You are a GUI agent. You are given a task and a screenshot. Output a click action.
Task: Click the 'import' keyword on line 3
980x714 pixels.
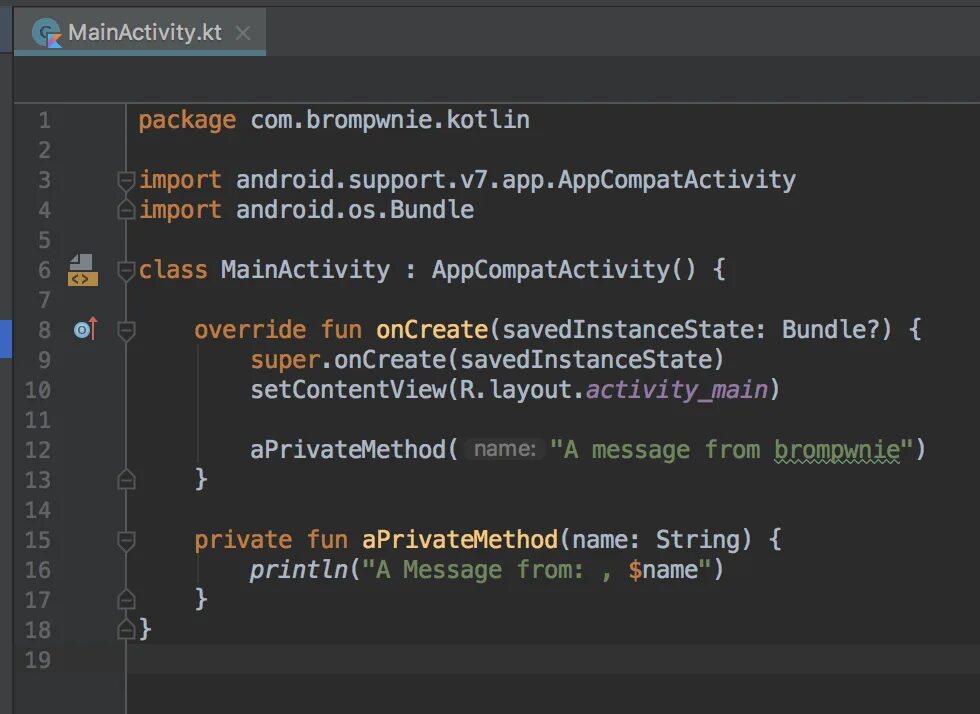click(x=180, y=180)
